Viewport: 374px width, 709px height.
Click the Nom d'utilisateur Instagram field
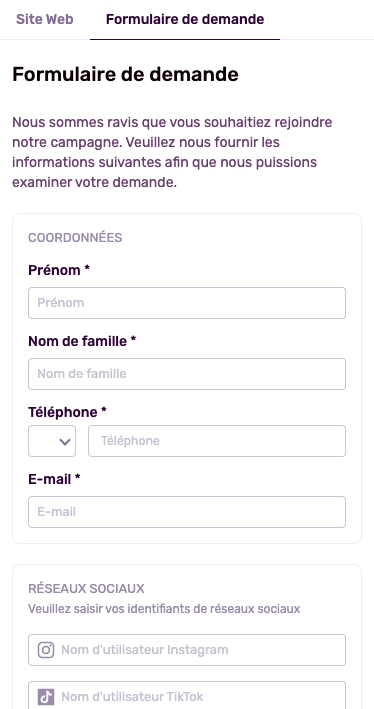click(187, 650)
